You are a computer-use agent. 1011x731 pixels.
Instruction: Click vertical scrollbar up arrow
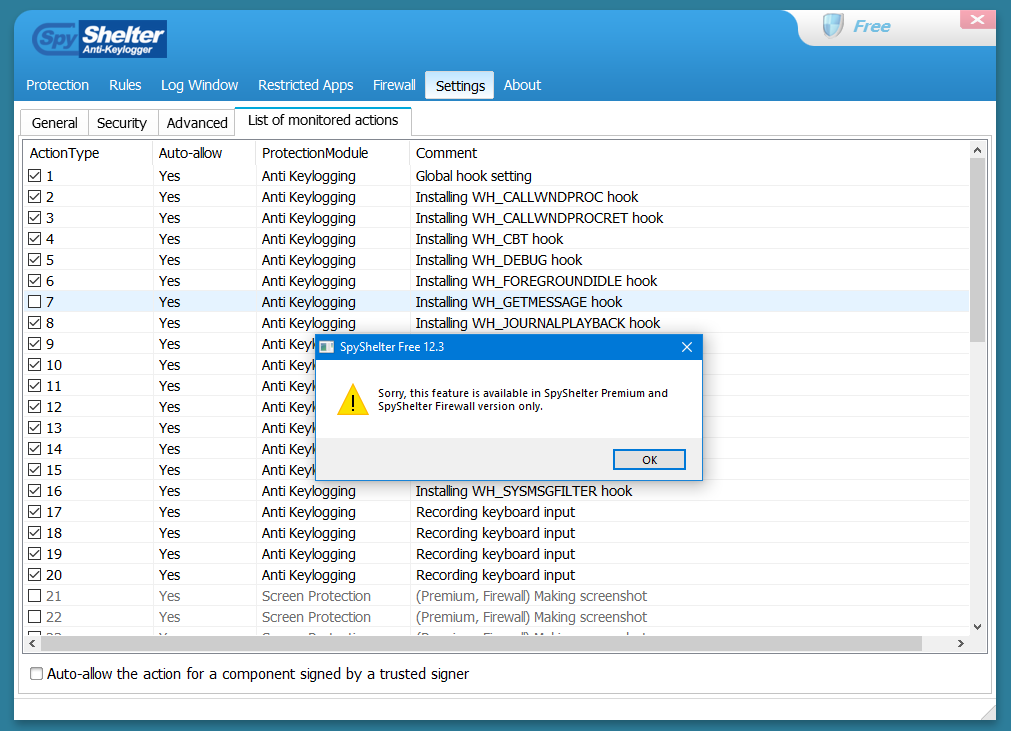[x=977, y=150]
